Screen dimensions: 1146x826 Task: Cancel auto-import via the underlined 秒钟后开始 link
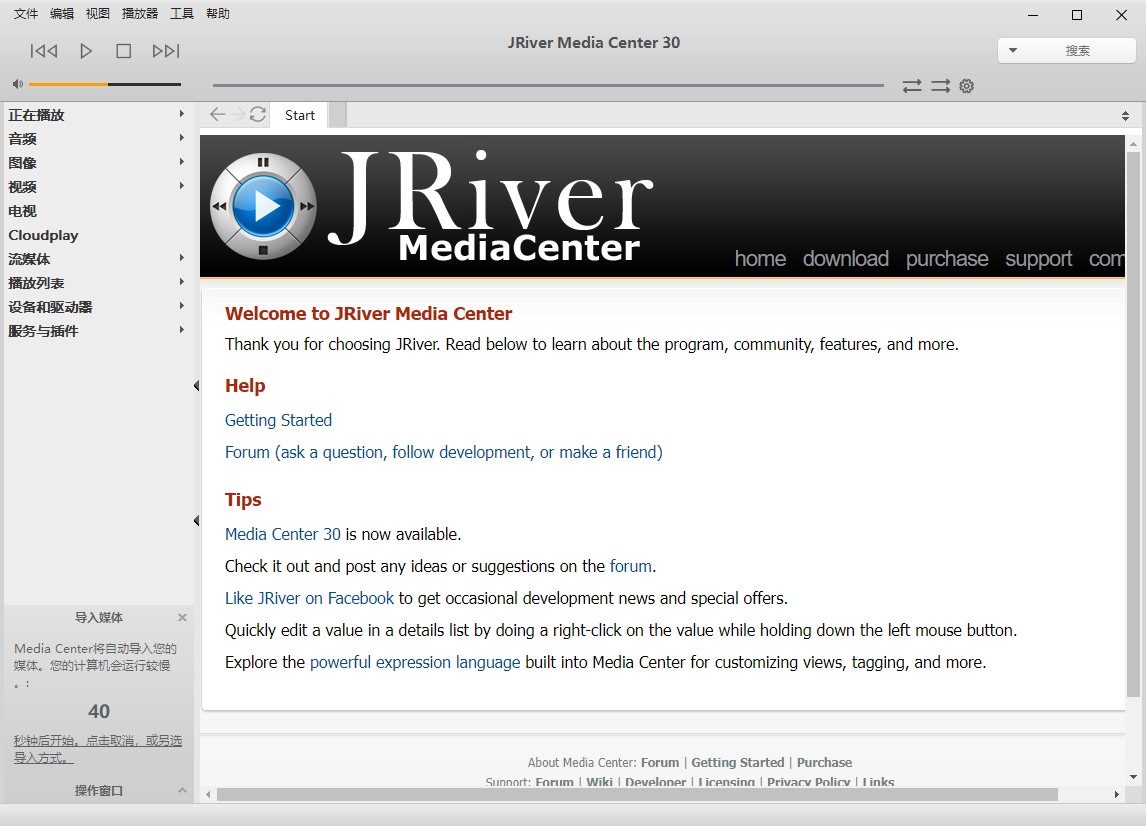coord(98,749)
